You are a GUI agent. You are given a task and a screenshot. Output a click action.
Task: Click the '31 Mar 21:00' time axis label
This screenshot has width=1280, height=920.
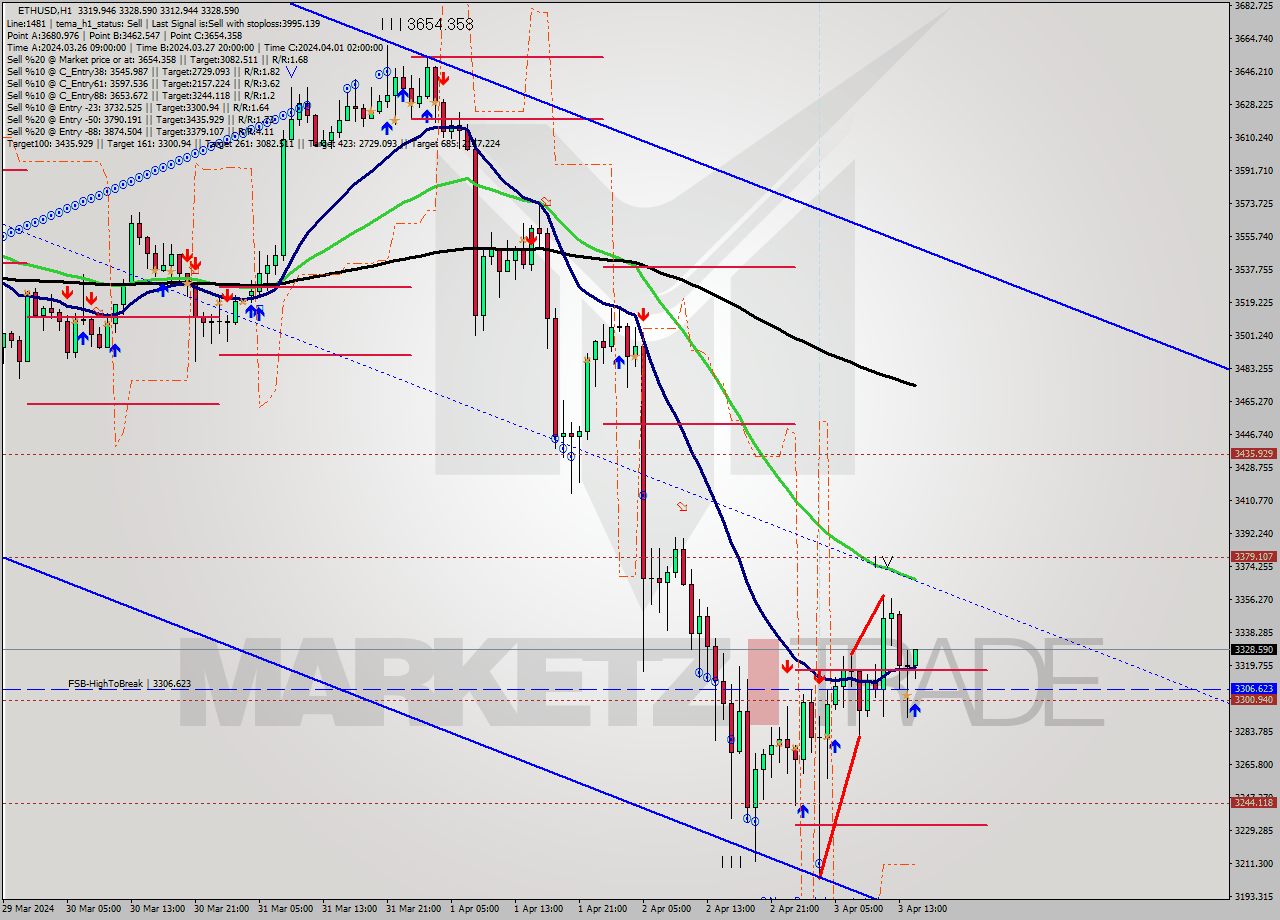(414, 909)
